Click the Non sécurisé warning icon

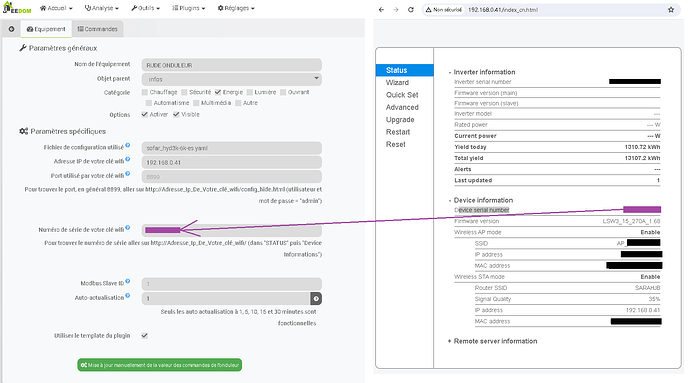[x=428, y=10]
